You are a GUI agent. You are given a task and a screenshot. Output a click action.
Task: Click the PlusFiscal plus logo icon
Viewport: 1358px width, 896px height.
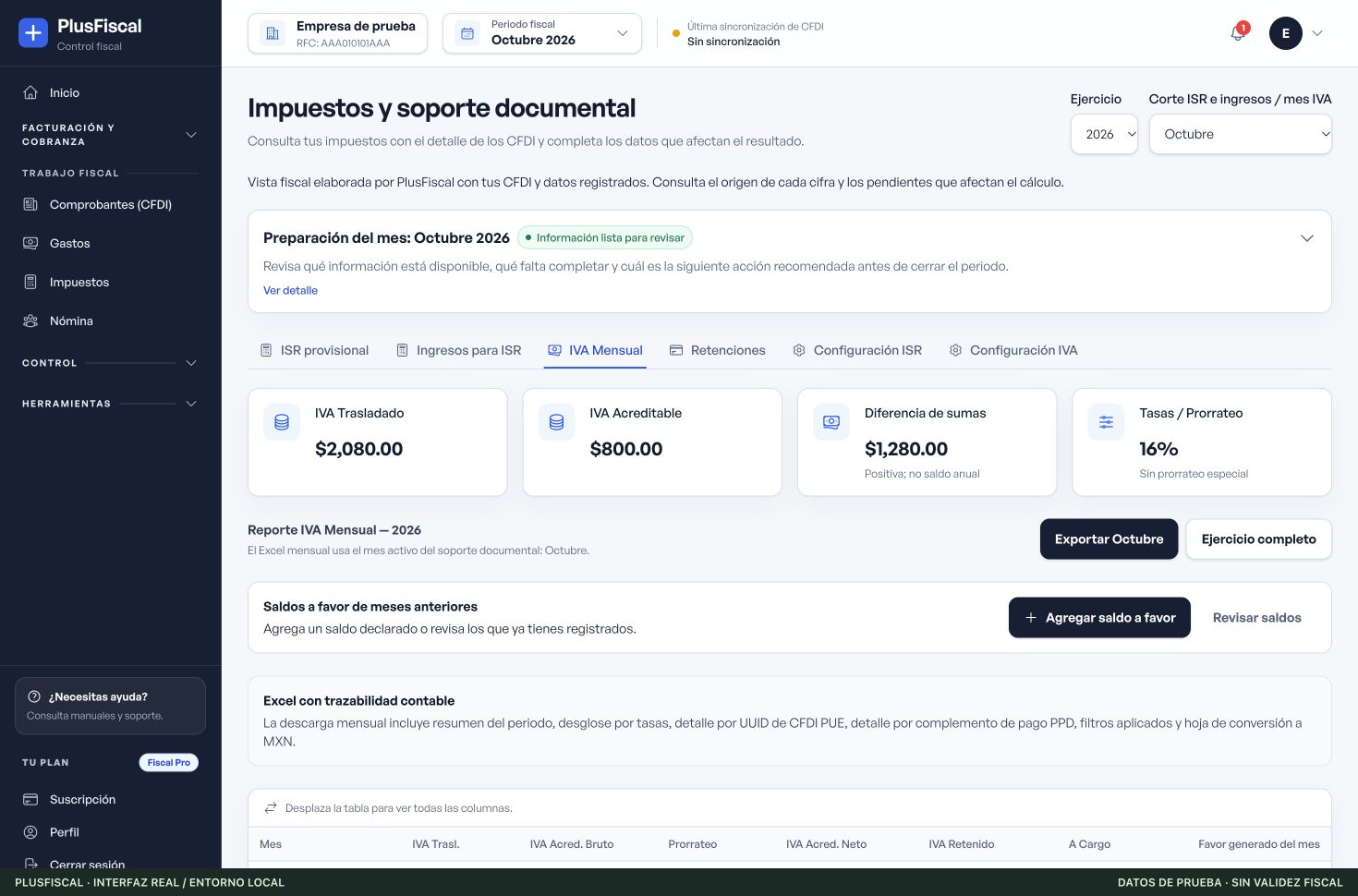click(33, 33)
